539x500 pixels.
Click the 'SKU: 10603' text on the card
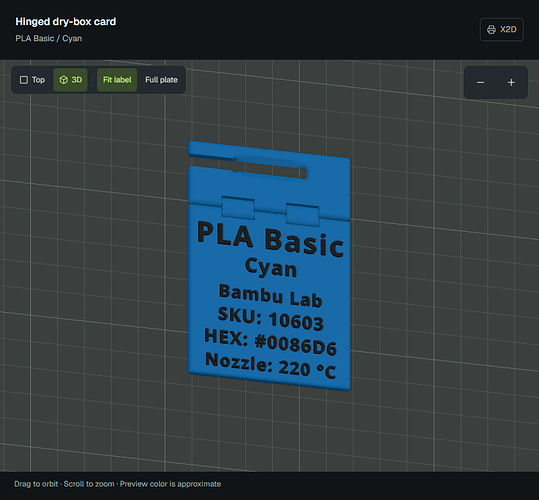pyautogui.click(x=271, y=319)
